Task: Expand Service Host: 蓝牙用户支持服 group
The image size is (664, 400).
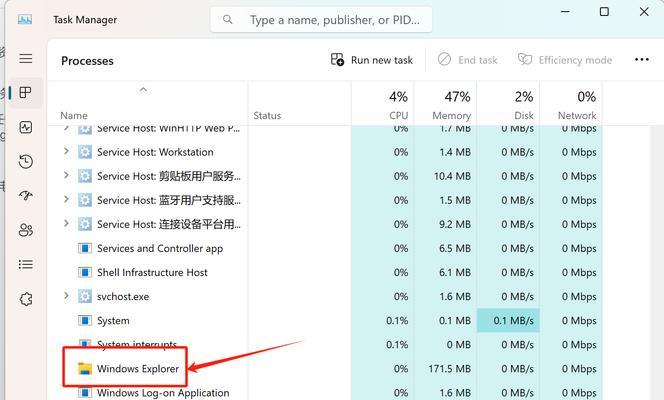Action: pos(66,199)
